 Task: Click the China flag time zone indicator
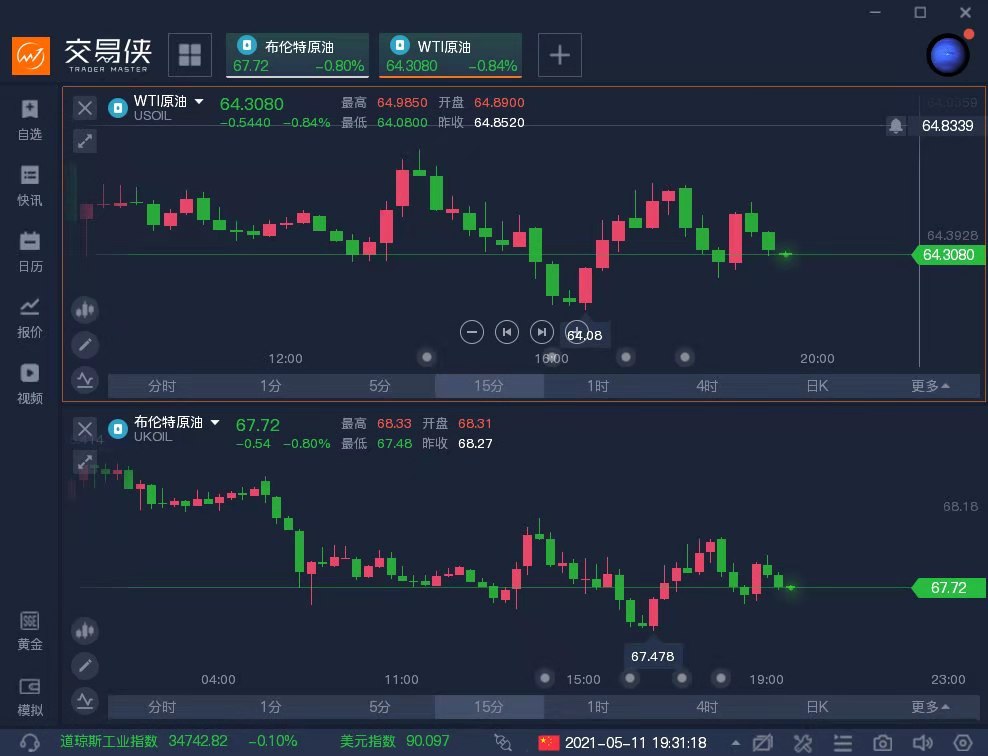(548, 743)
